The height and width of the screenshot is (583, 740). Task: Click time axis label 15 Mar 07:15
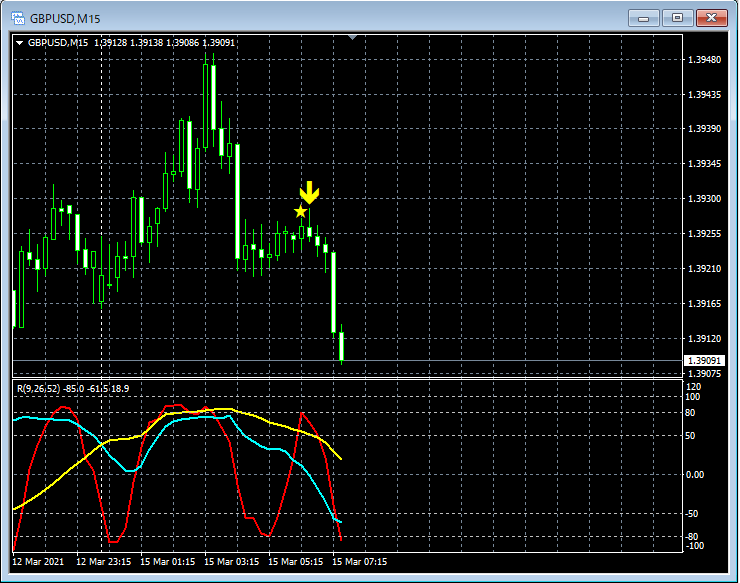(360, 562)
